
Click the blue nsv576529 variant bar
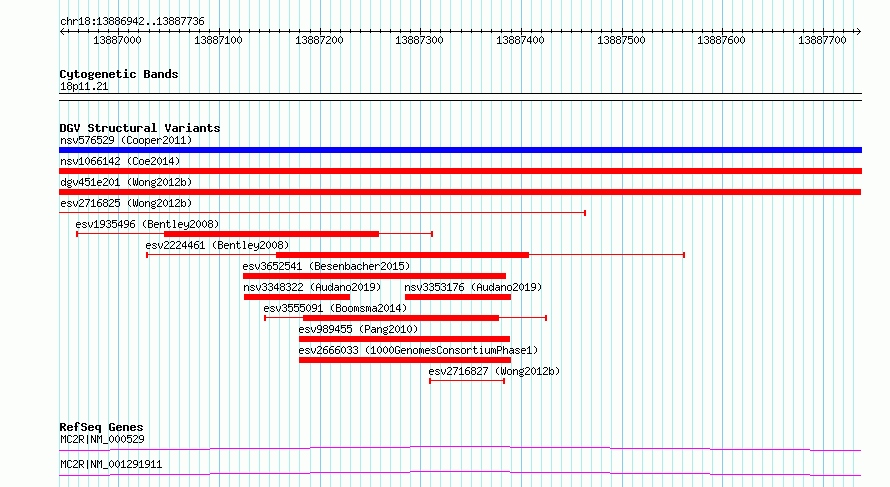pos(460,150)
